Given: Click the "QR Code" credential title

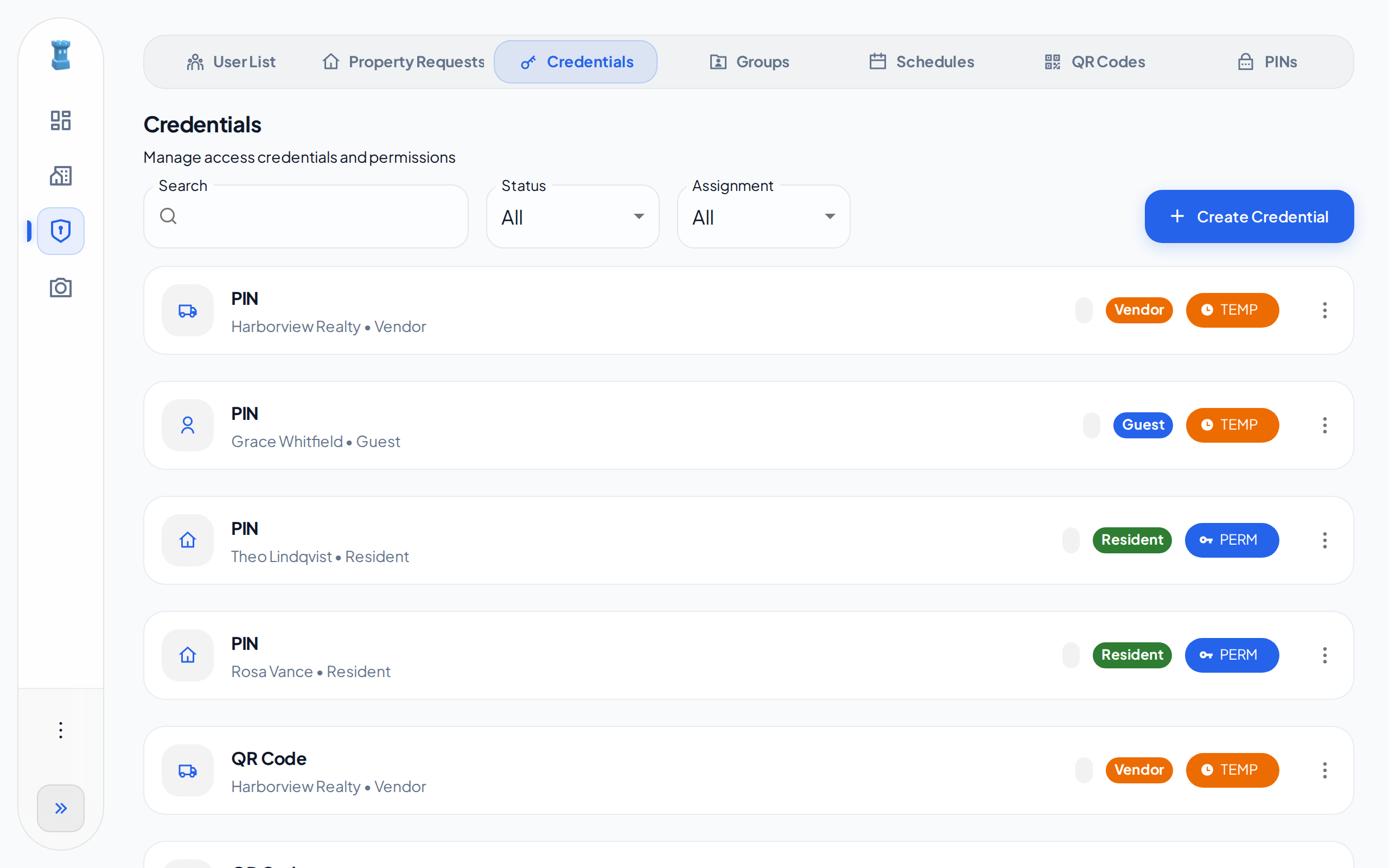Looking at the screenshot, I should coord(269,759).
